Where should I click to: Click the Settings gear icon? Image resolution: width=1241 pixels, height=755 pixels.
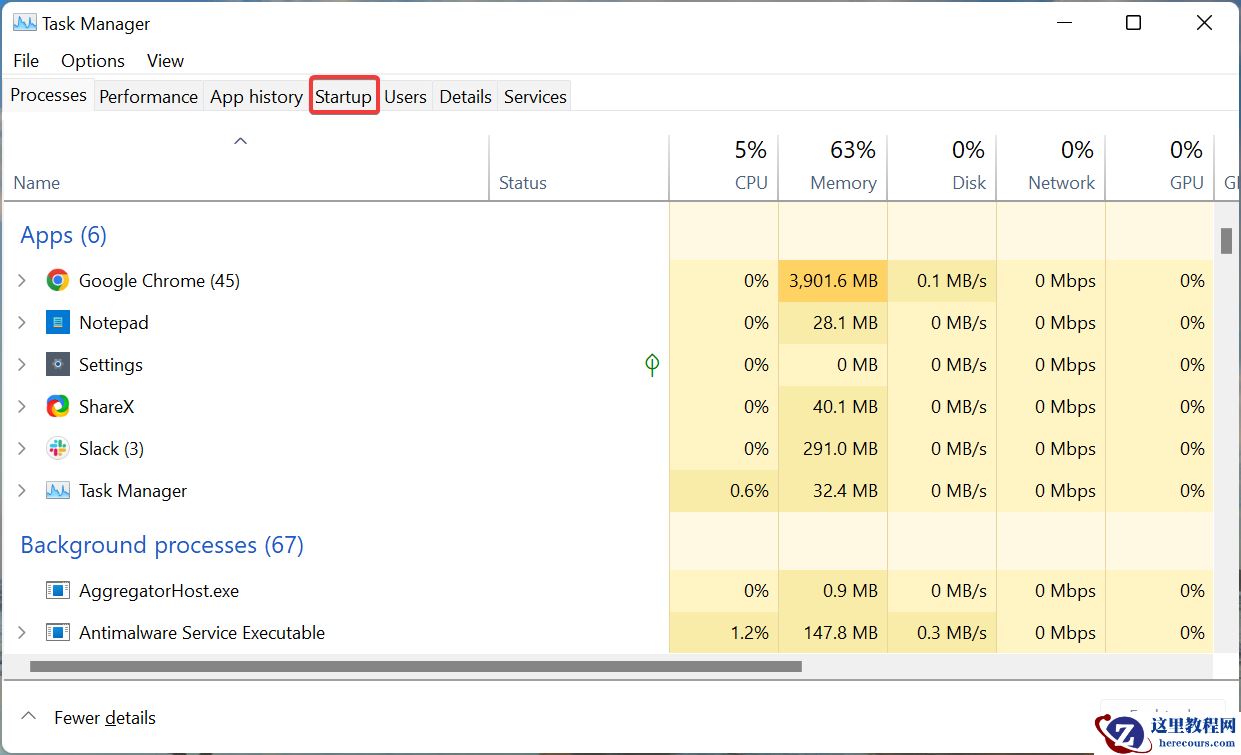coord(58,365)
